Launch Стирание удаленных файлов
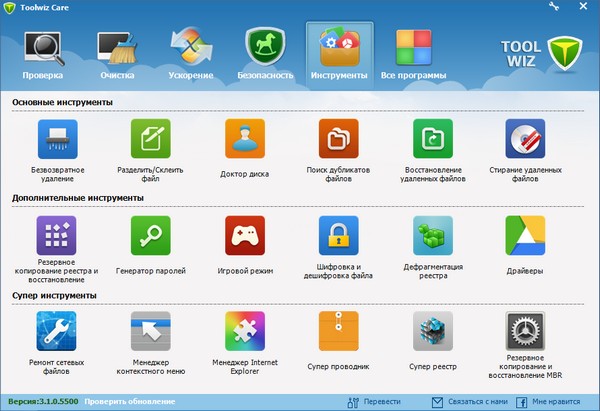Screen dimensions: 600x411 pyautogui.click(x=525, y=139)
